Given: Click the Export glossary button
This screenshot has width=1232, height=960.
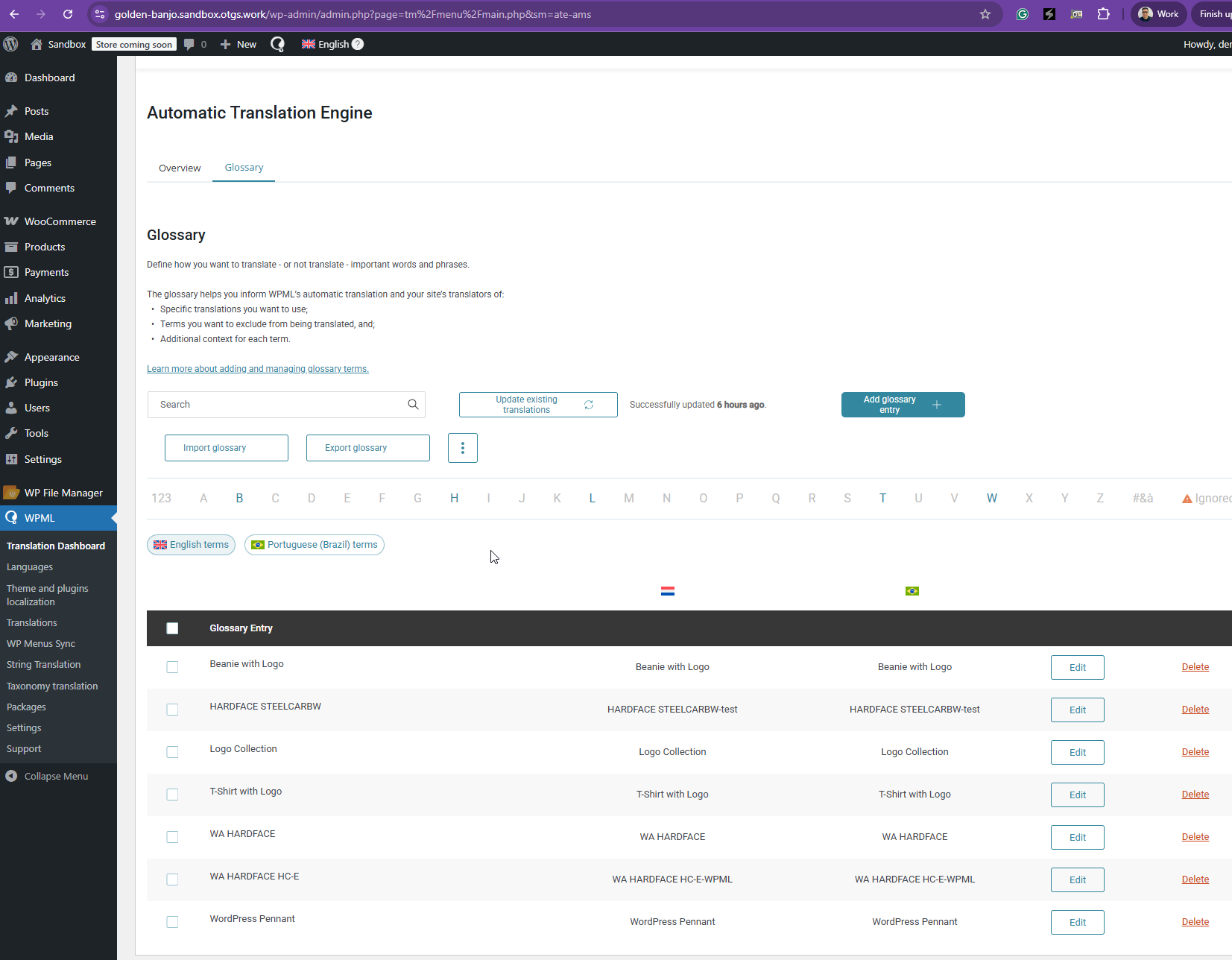Looking at the screenshot, I should 368,448.
